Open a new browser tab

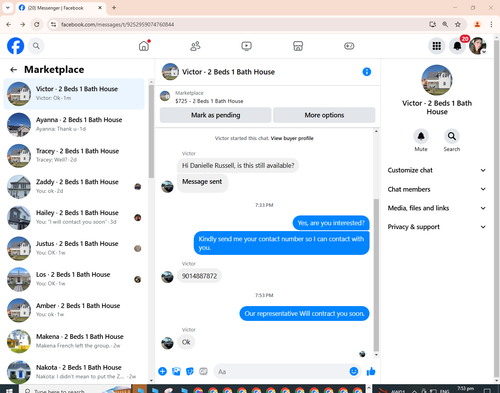[114, 8]
